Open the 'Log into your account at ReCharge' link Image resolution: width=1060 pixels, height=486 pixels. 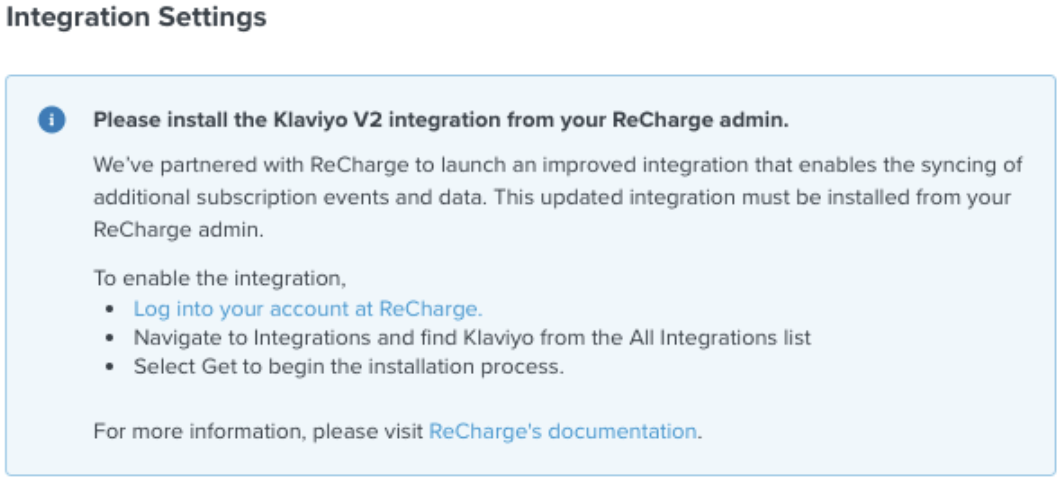(308, 309)
